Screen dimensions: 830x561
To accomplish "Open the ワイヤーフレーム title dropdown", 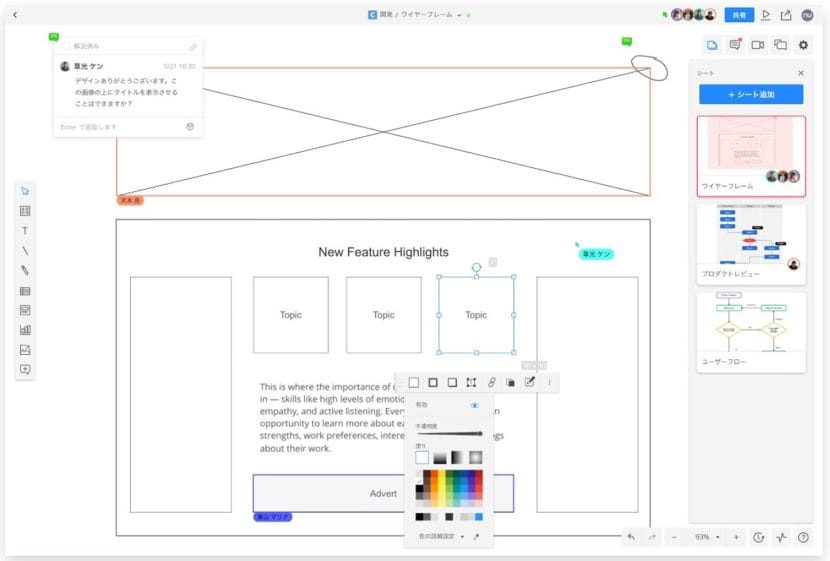I will tap(461, 15).
